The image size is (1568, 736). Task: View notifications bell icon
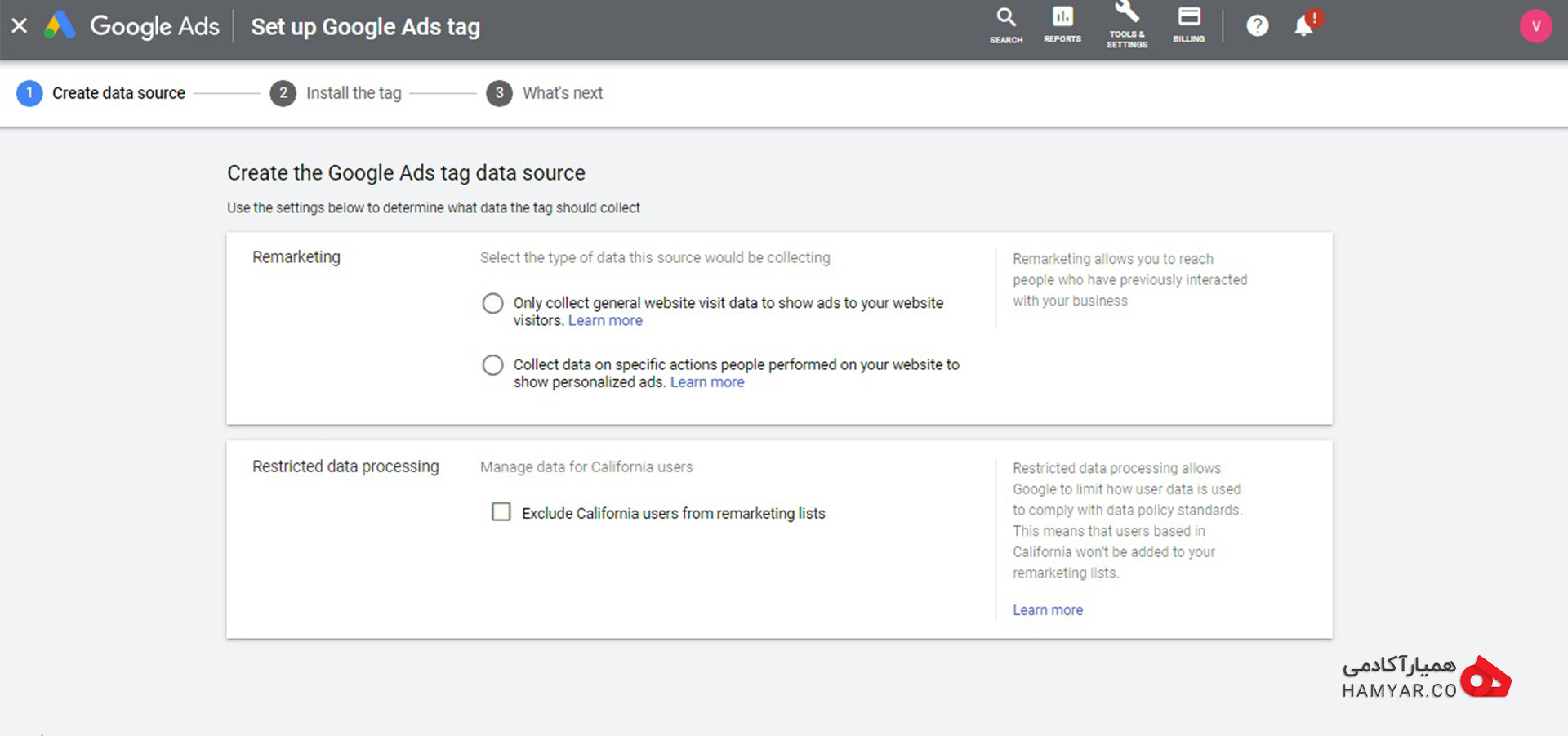pos(1305,26)
